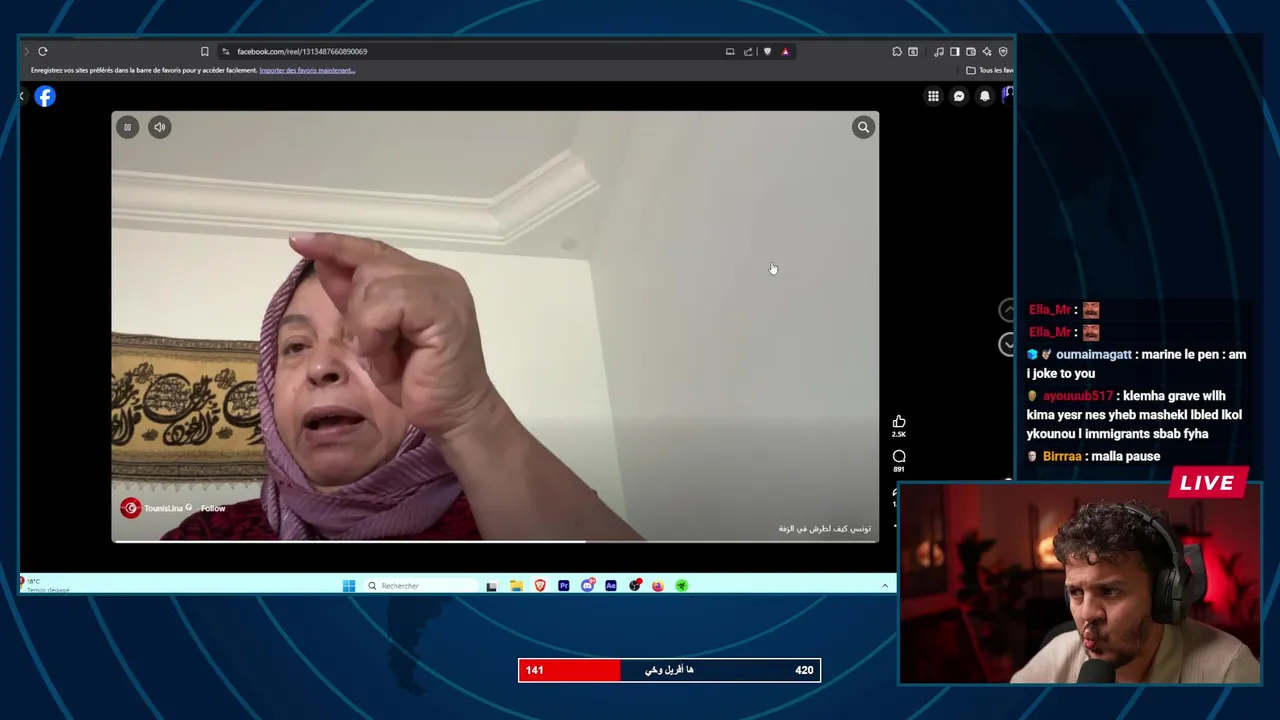Open Brave Wallet icon
This screenshot has height=720, width=1280.
point(971,51)
